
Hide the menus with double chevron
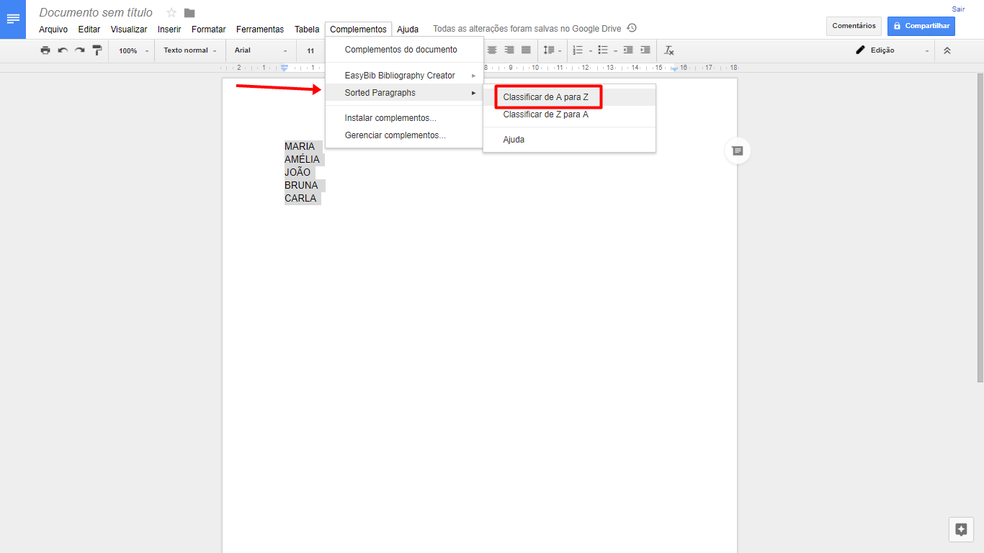point(947,50)
